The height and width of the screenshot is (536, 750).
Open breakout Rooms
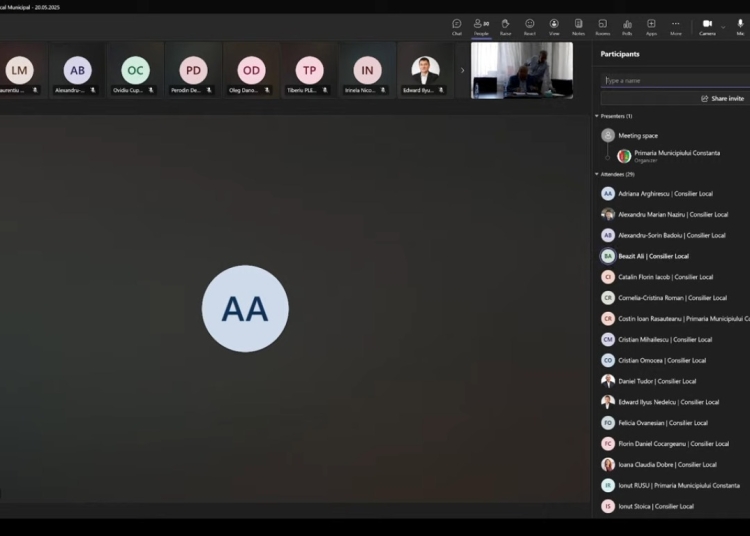click(x=603, y=27)
